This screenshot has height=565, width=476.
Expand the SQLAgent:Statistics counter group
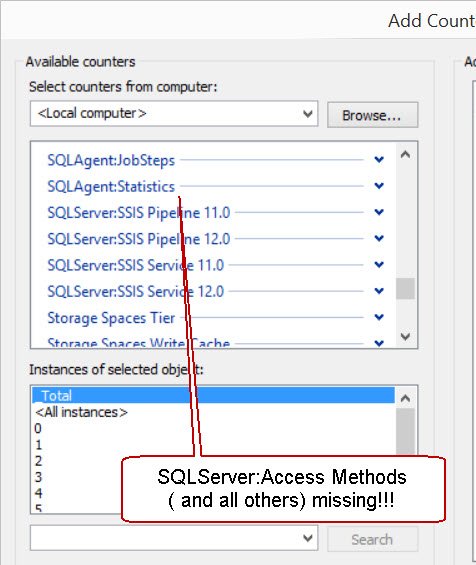click(x=379, y=186)
